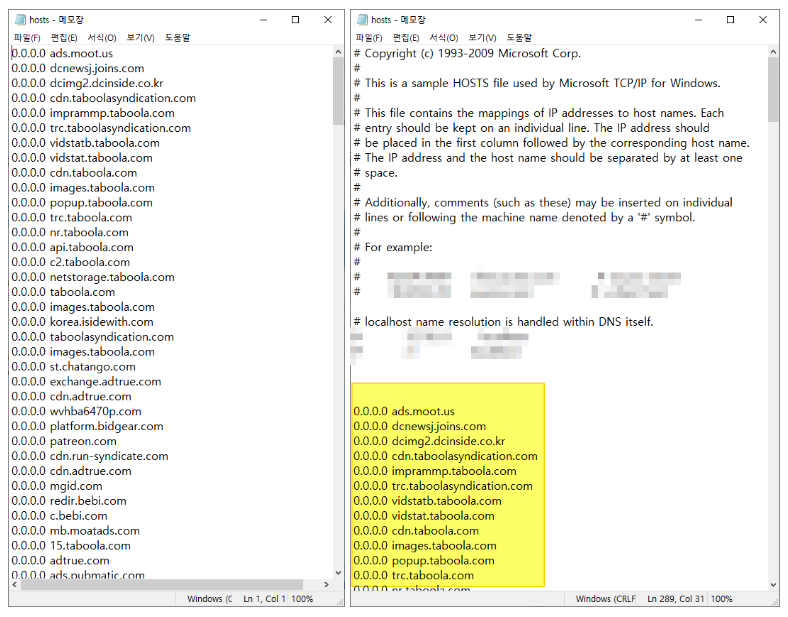Click highlighted 'imprammp.taboola.com' line in right window
The width and height of the screenshot is (788, 617).
point(435,471)
